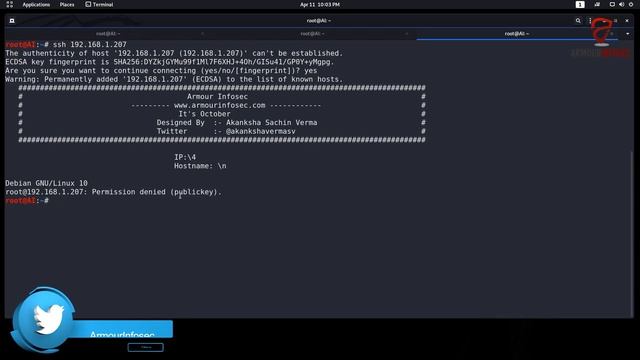Click the 'Debian GNU/Linux 10' line
This screenshot has width=640, height=360.
pos(47,183)
